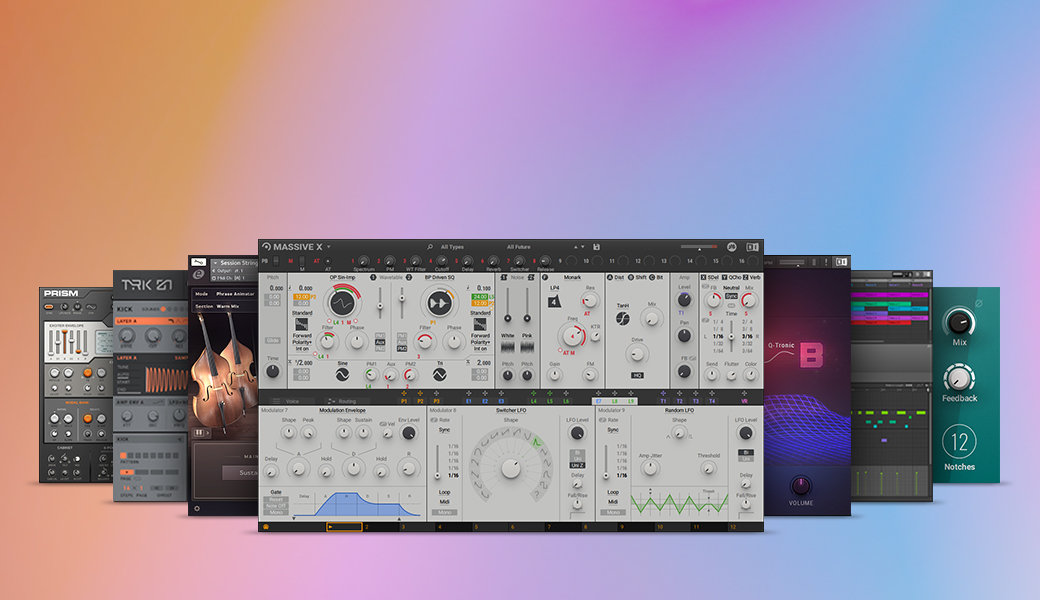Image resolution: width=1040 pixels, height=600 pixels.
Task: Select the Sine oscillator waveform icon
Action: pos(342,375)
